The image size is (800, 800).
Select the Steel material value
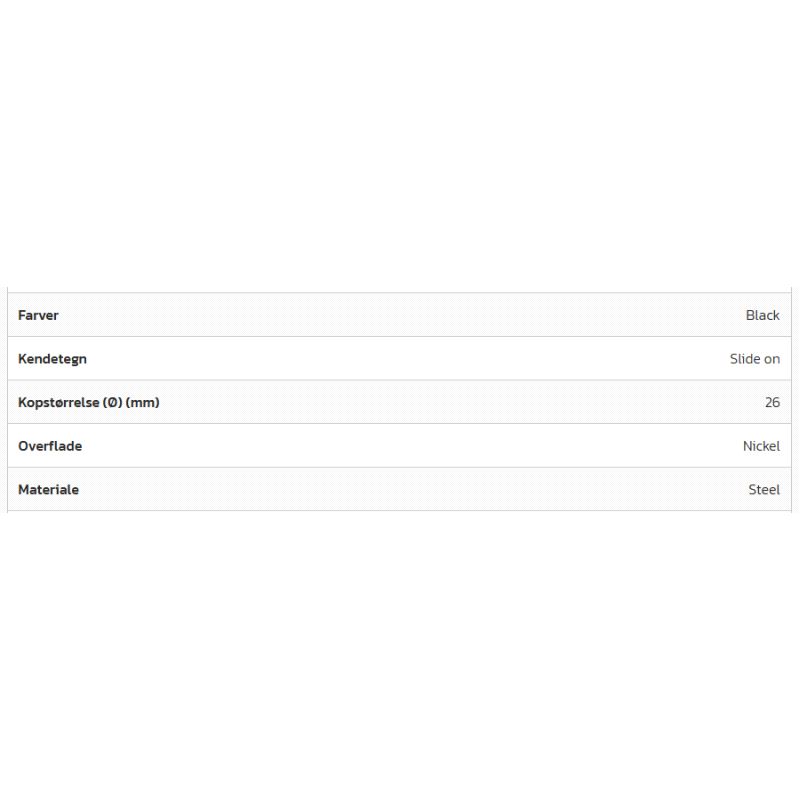764,490
